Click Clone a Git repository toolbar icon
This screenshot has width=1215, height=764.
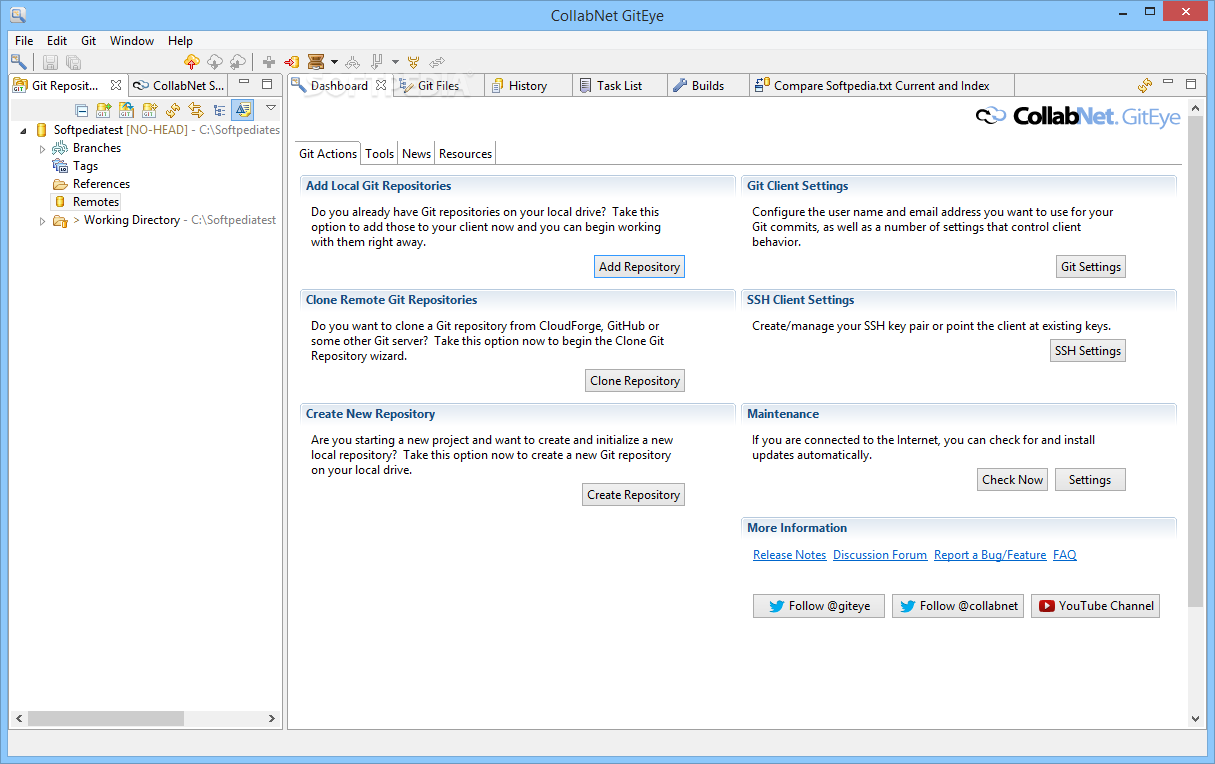pos(126,110)
